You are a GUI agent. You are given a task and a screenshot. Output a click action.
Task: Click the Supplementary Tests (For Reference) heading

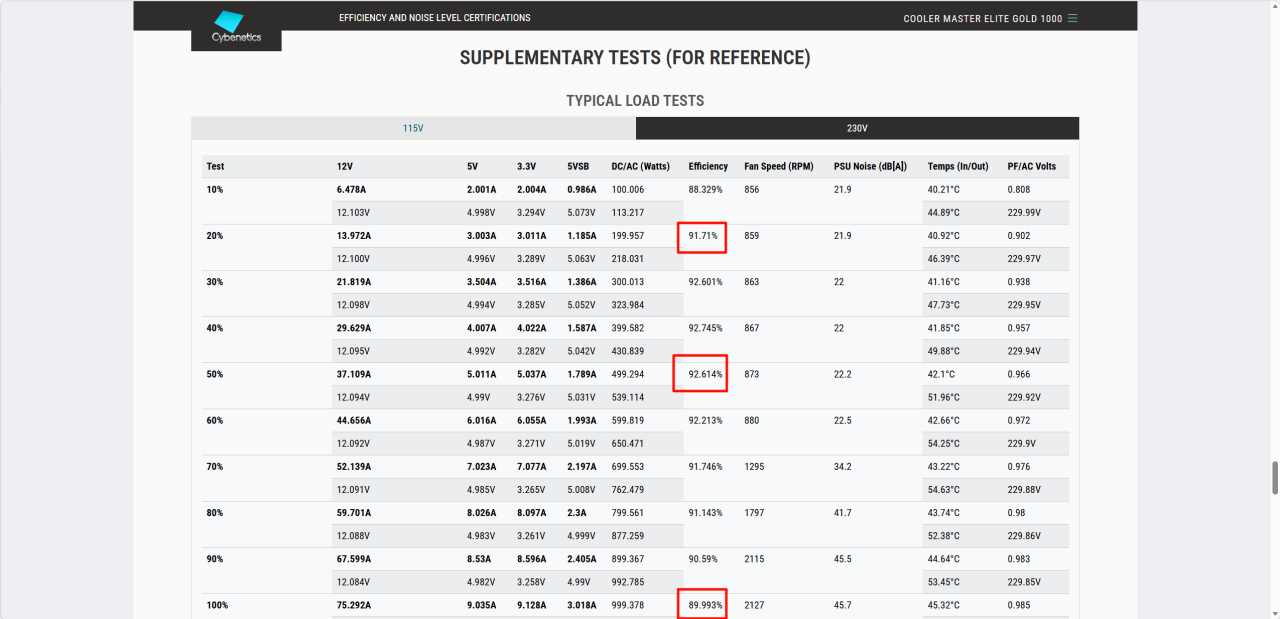[x=635, y=58]
